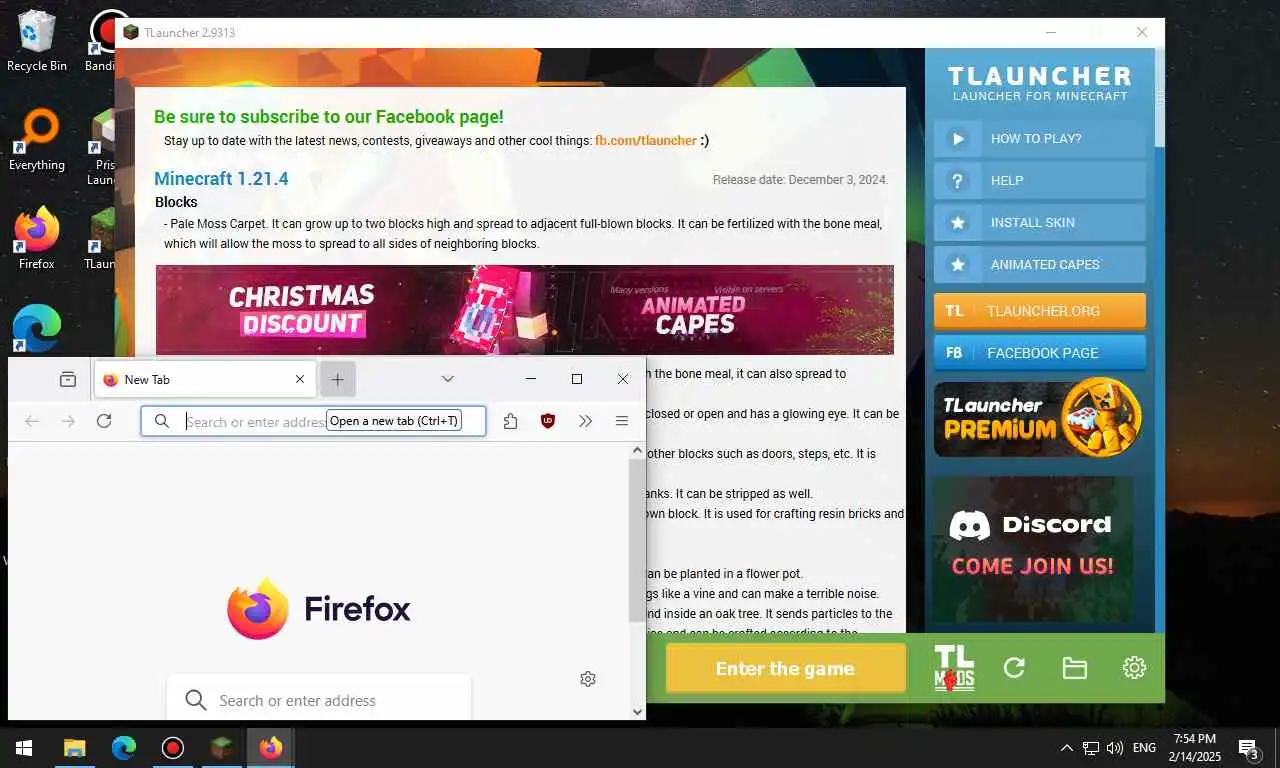The width and height of the screenshot is (1280, 768).
Task: Open Bandicam recorder taskbar icon
Action: pos(173,748)
